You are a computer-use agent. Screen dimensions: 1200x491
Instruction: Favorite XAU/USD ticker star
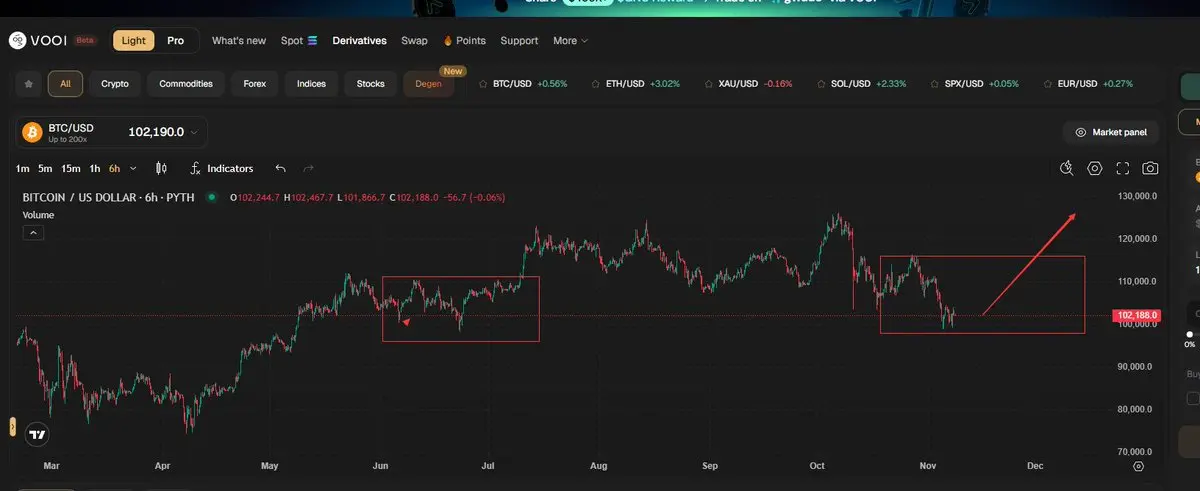pyautogui.click(x=709, y=84)
